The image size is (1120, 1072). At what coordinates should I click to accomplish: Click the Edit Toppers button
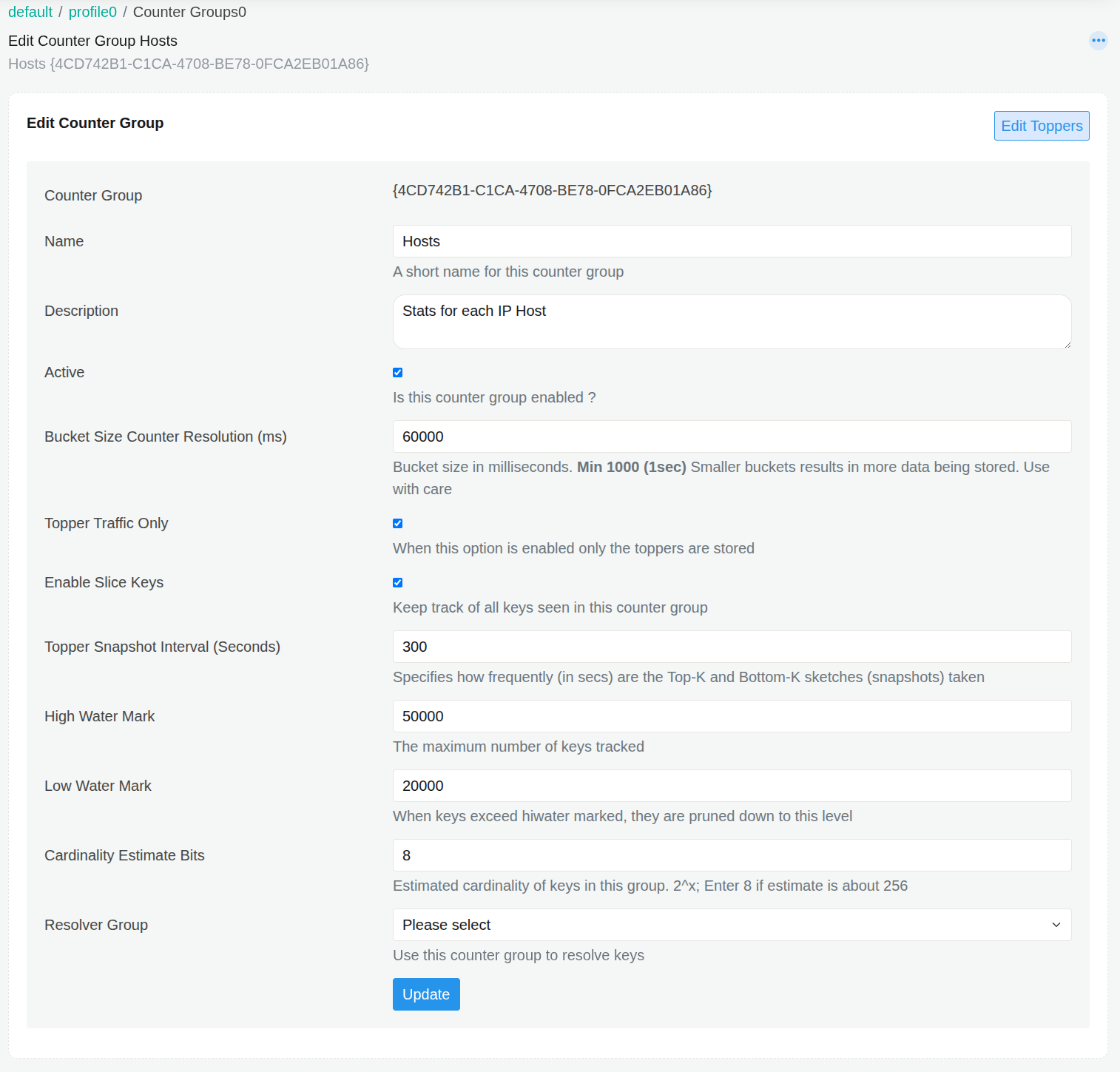pyautogui.click(x=1042, y=126)
